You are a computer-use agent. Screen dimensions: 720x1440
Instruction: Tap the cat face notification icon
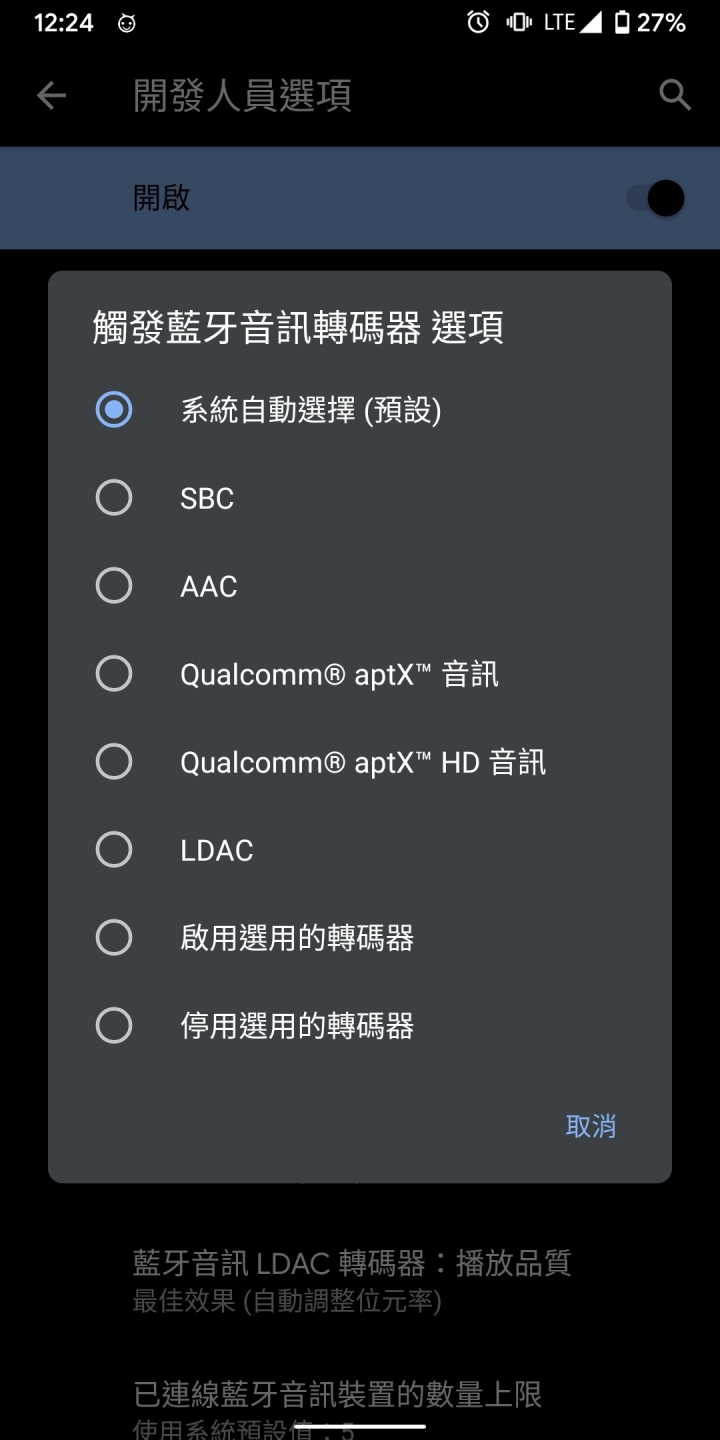tap(126, 23)
